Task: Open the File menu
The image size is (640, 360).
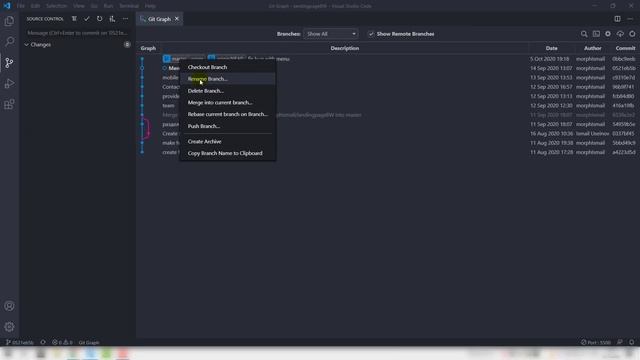Action: [21, 6]
